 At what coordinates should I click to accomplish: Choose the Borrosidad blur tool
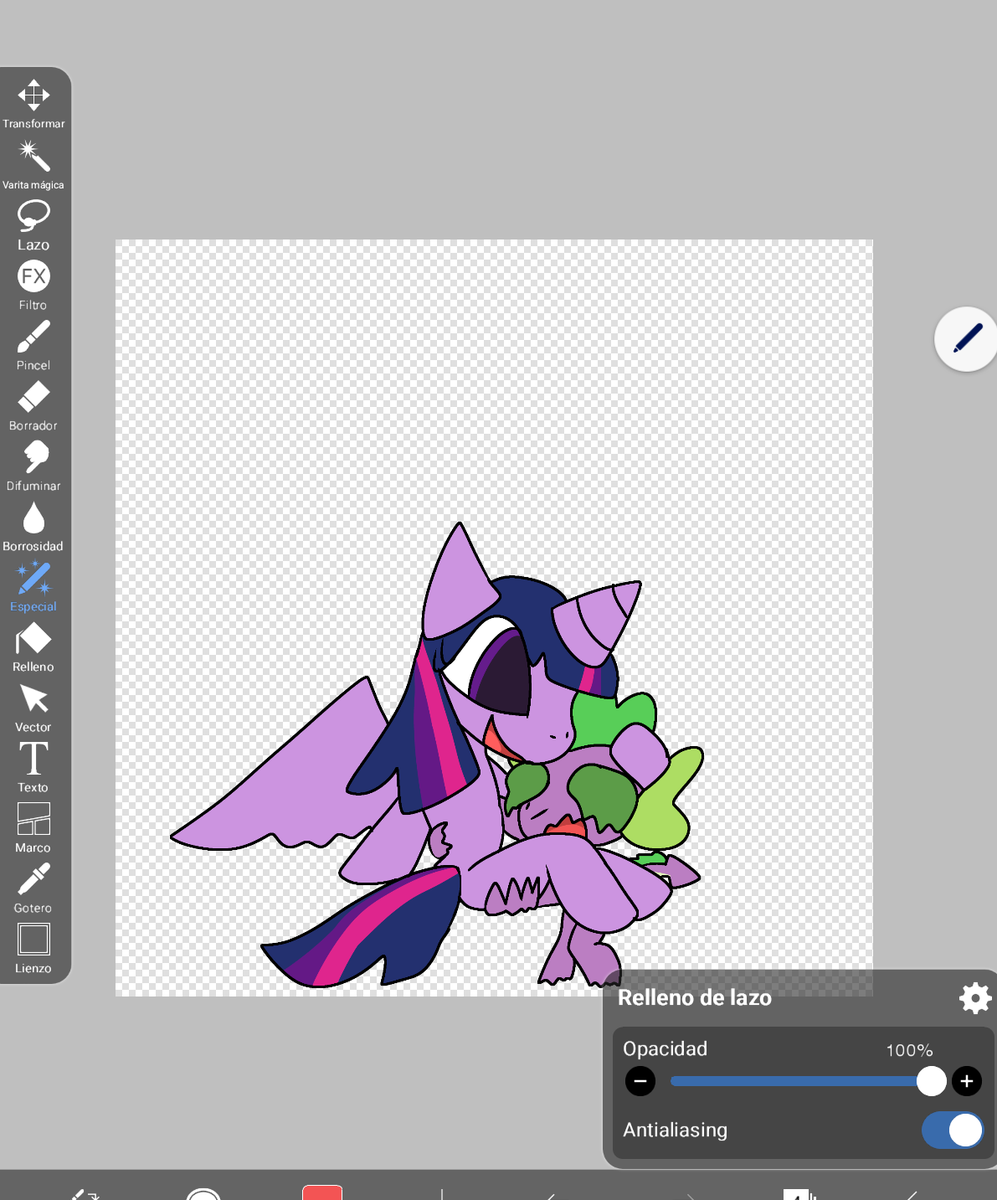coord(34,526)
